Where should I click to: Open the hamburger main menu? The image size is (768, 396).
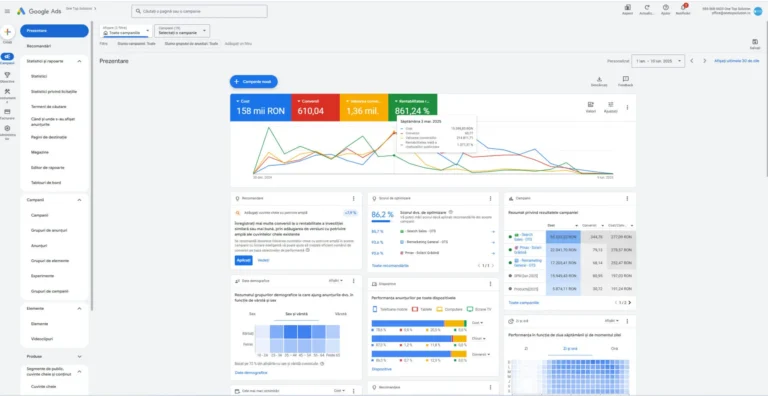pyautogui.click(x=7, y=11)
